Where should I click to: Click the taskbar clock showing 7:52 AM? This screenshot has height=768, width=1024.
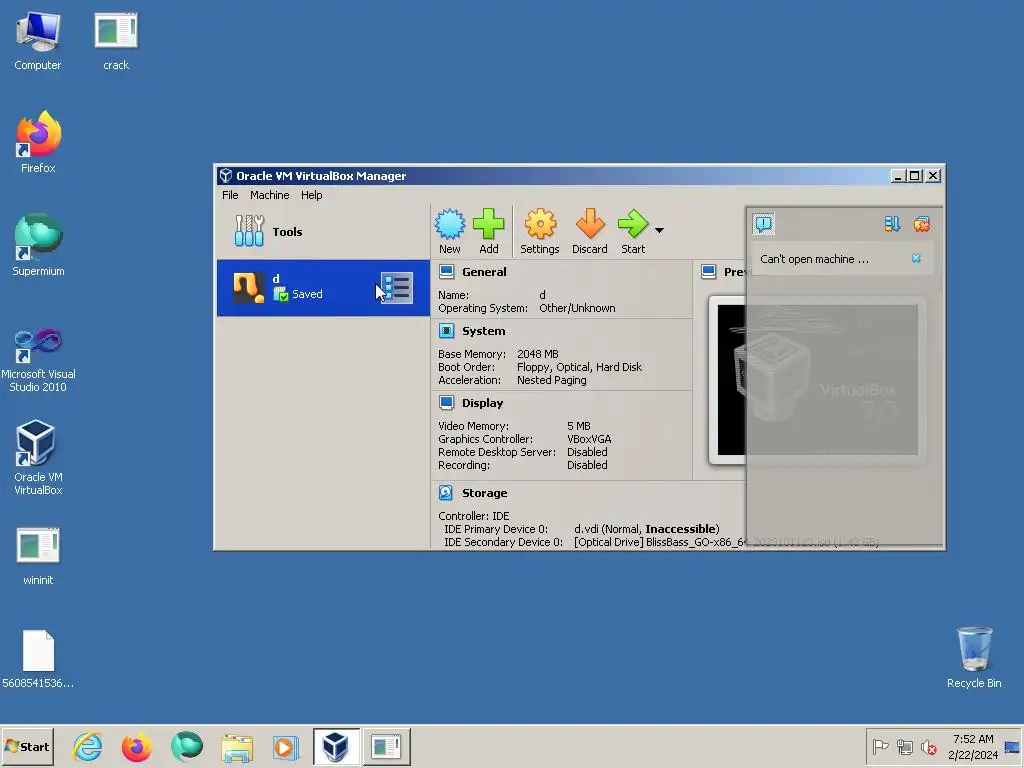click(x=973, y=746)
